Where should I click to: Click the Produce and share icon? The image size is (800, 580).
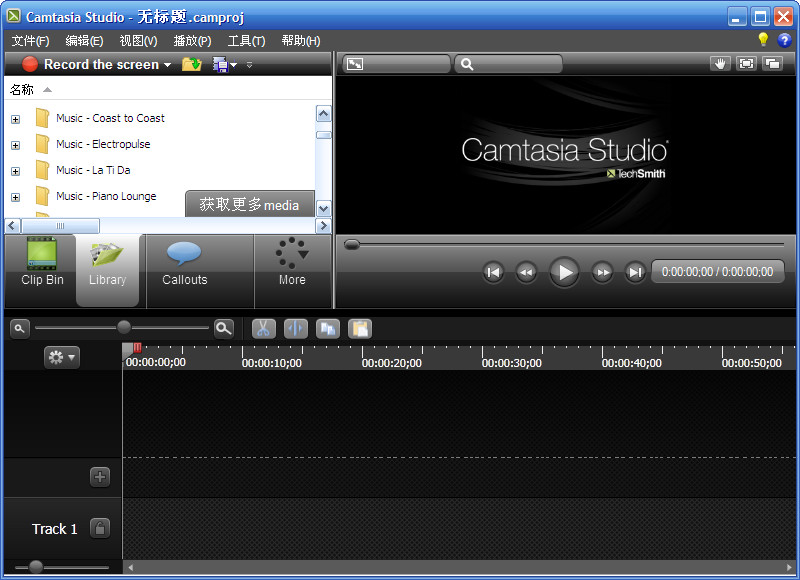tap(220, 65)
